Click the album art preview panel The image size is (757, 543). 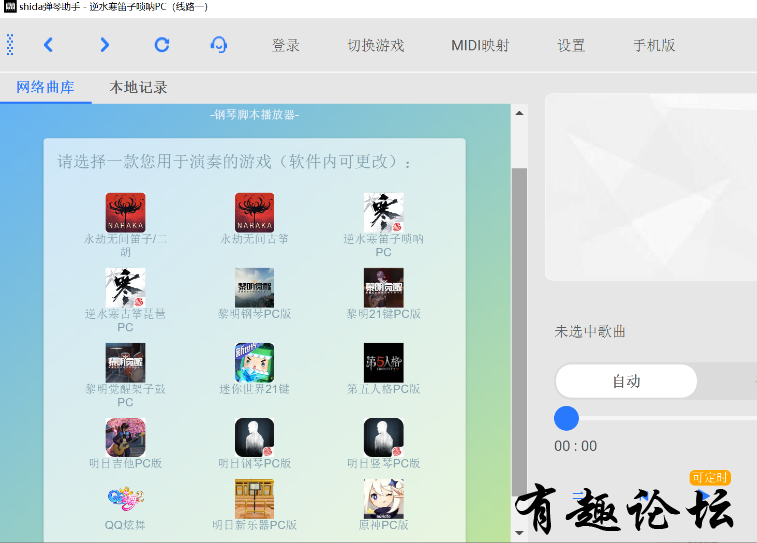point(651,187)
